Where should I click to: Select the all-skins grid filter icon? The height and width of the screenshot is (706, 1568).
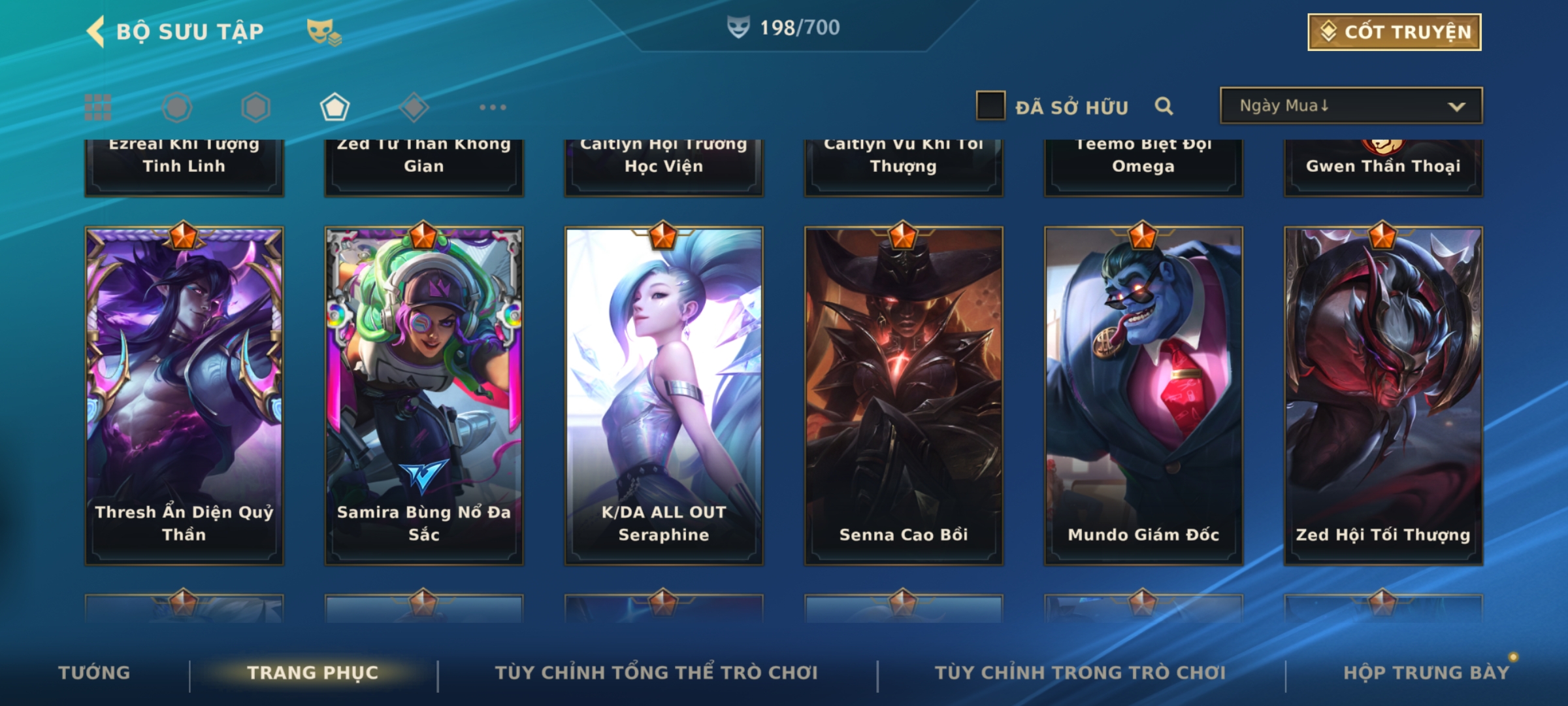click(x=98, y=107)
